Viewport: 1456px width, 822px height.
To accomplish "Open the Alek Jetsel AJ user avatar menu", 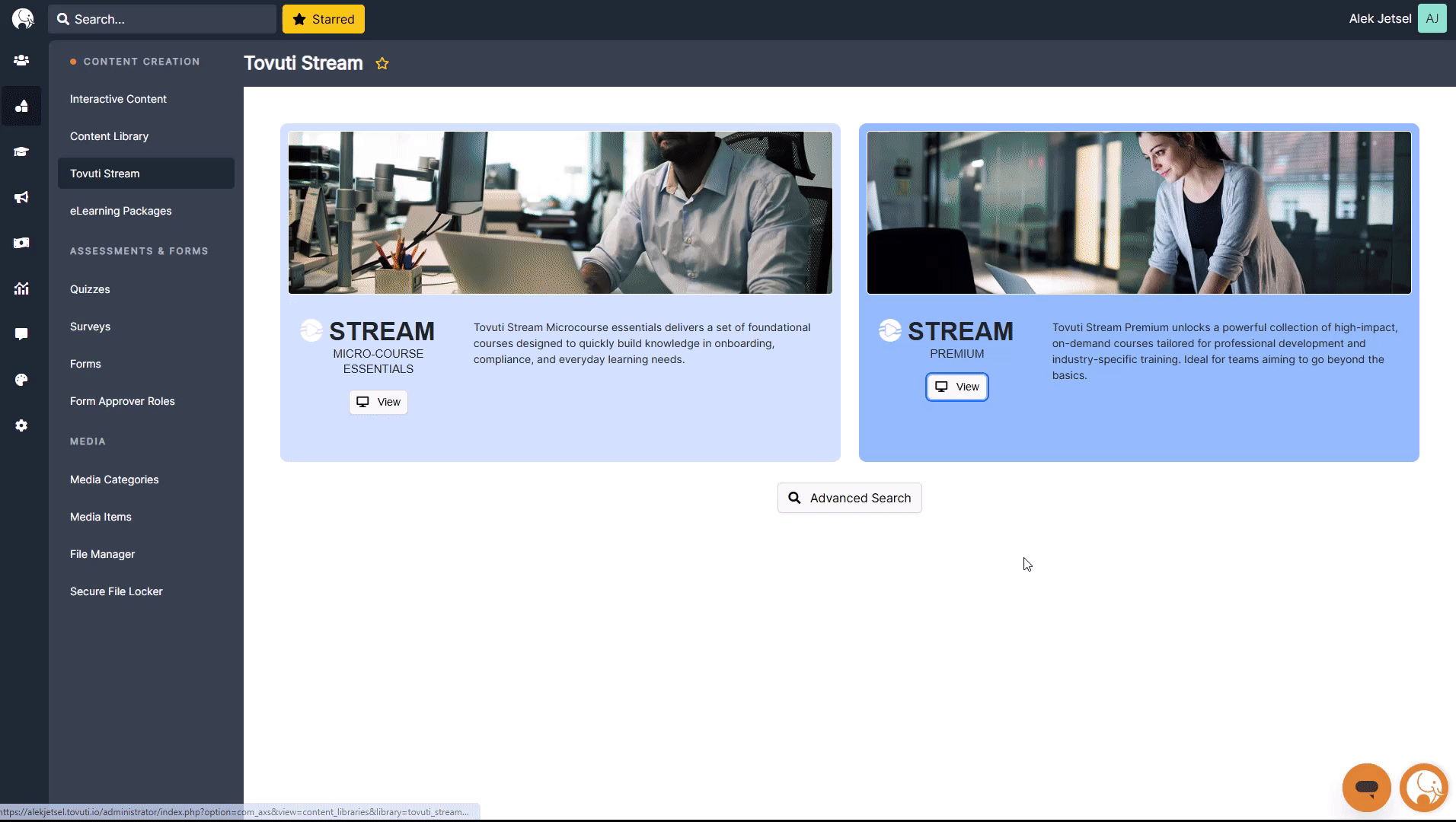I will tap(1432, 19).
